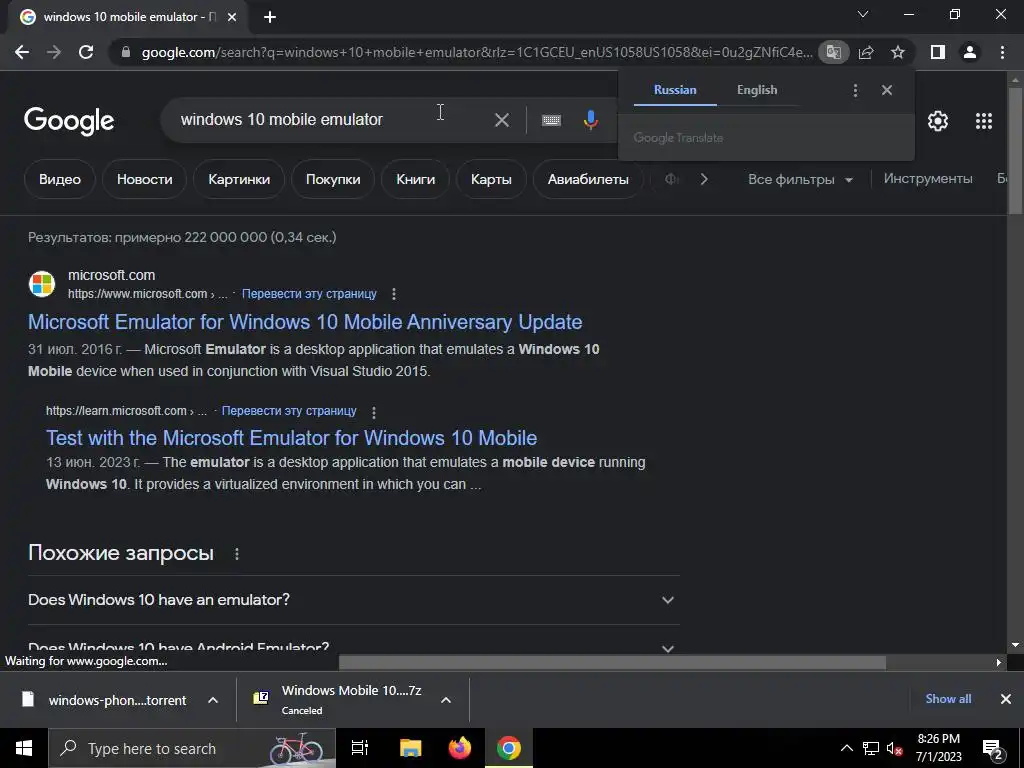Translate the learn.microsoft.com result page
Image resolution: width=1024 pixels, height=768 pixels.
pyautogui.click(x=289, y=411)
